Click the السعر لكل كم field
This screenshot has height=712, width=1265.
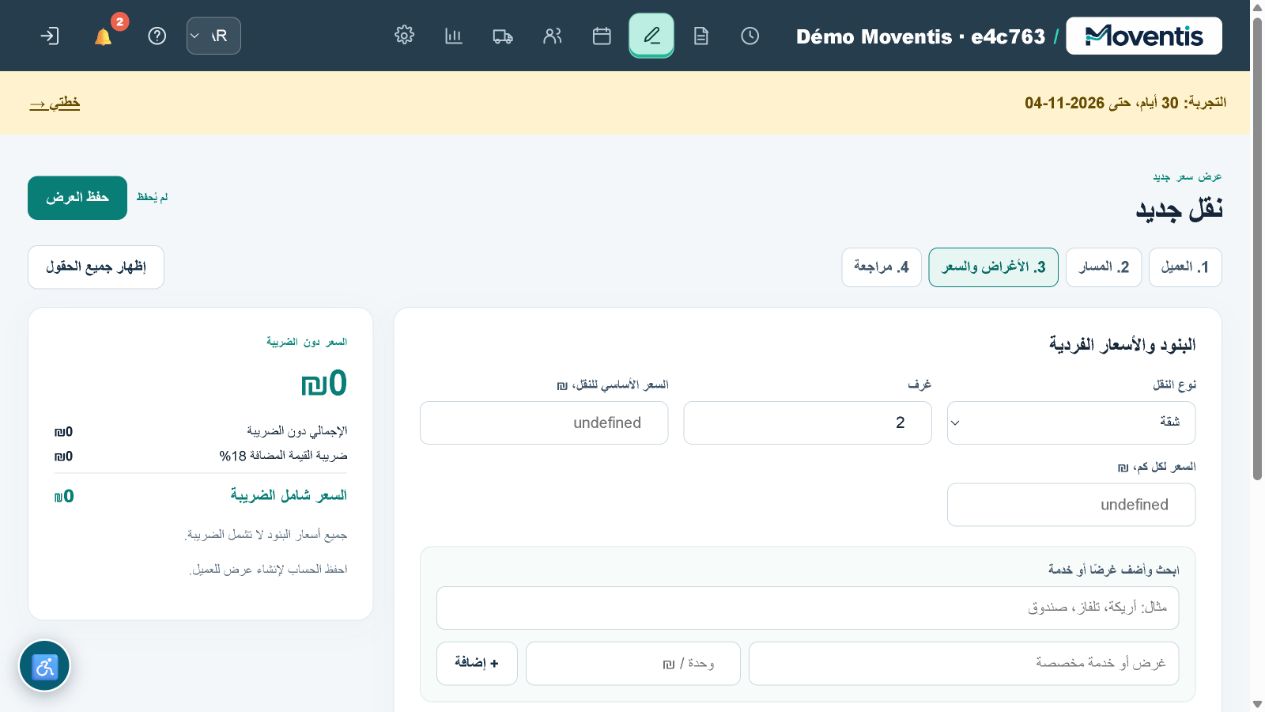click(x=1071, y=505)
